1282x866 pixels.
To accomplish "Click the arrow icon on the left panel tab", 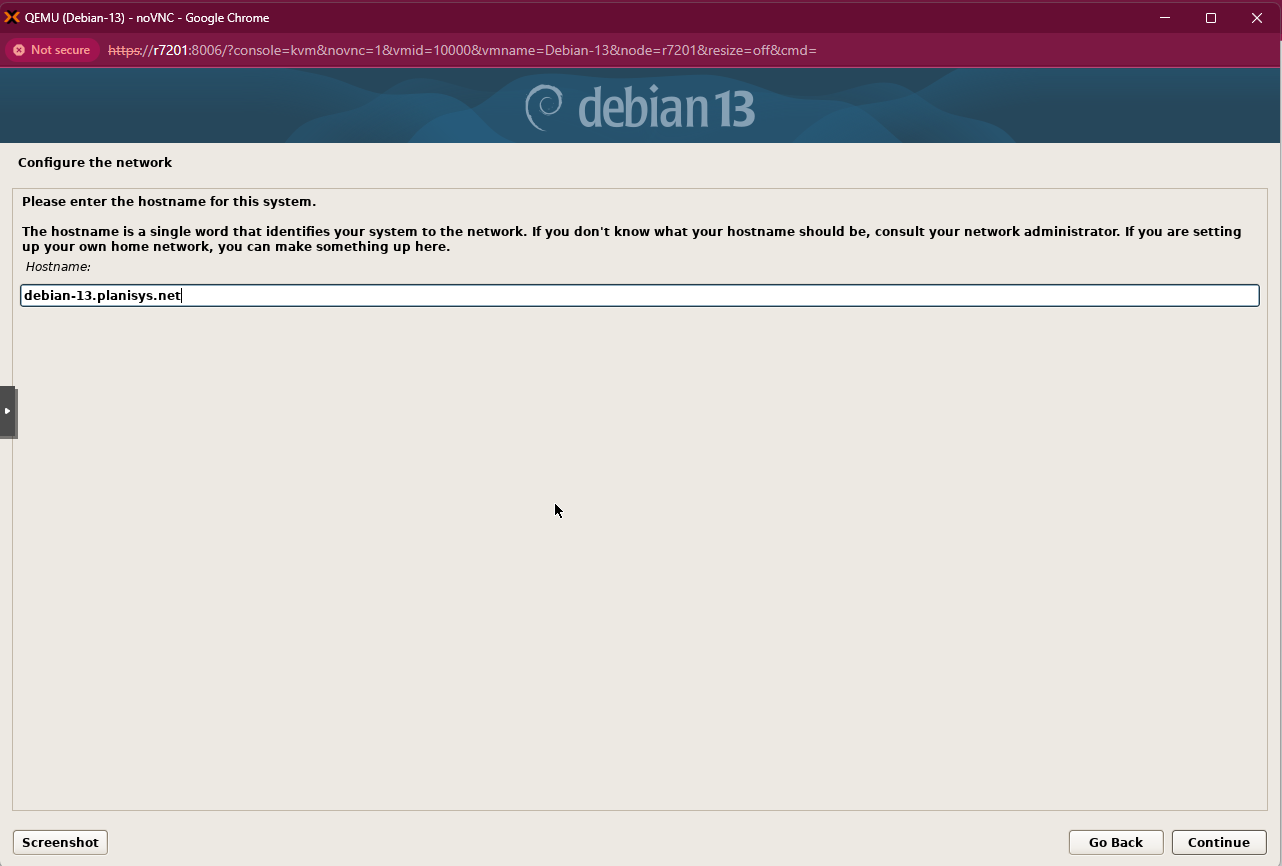I will coord(6,411).
